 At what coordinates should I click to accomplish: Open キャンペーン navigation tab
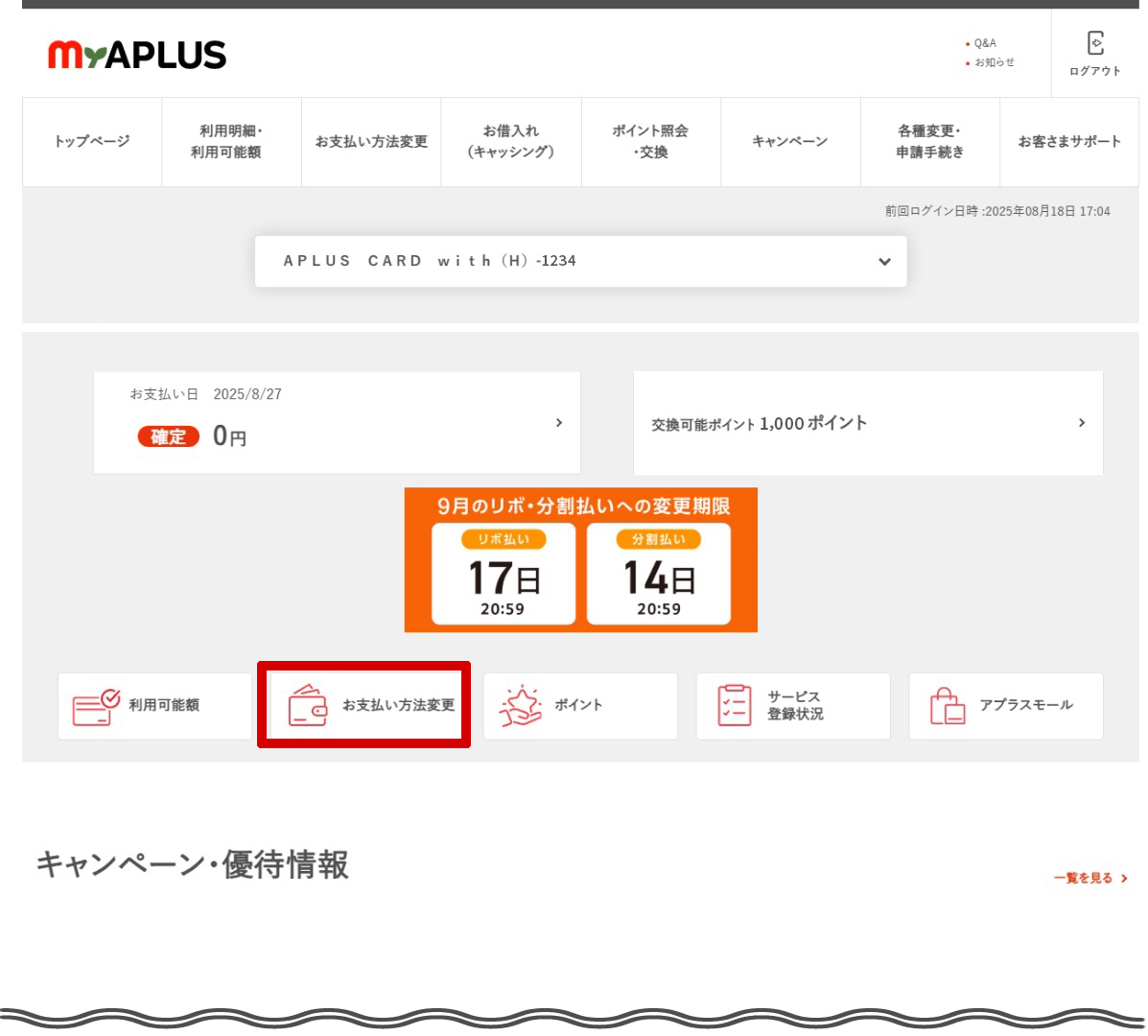(790, 142)
